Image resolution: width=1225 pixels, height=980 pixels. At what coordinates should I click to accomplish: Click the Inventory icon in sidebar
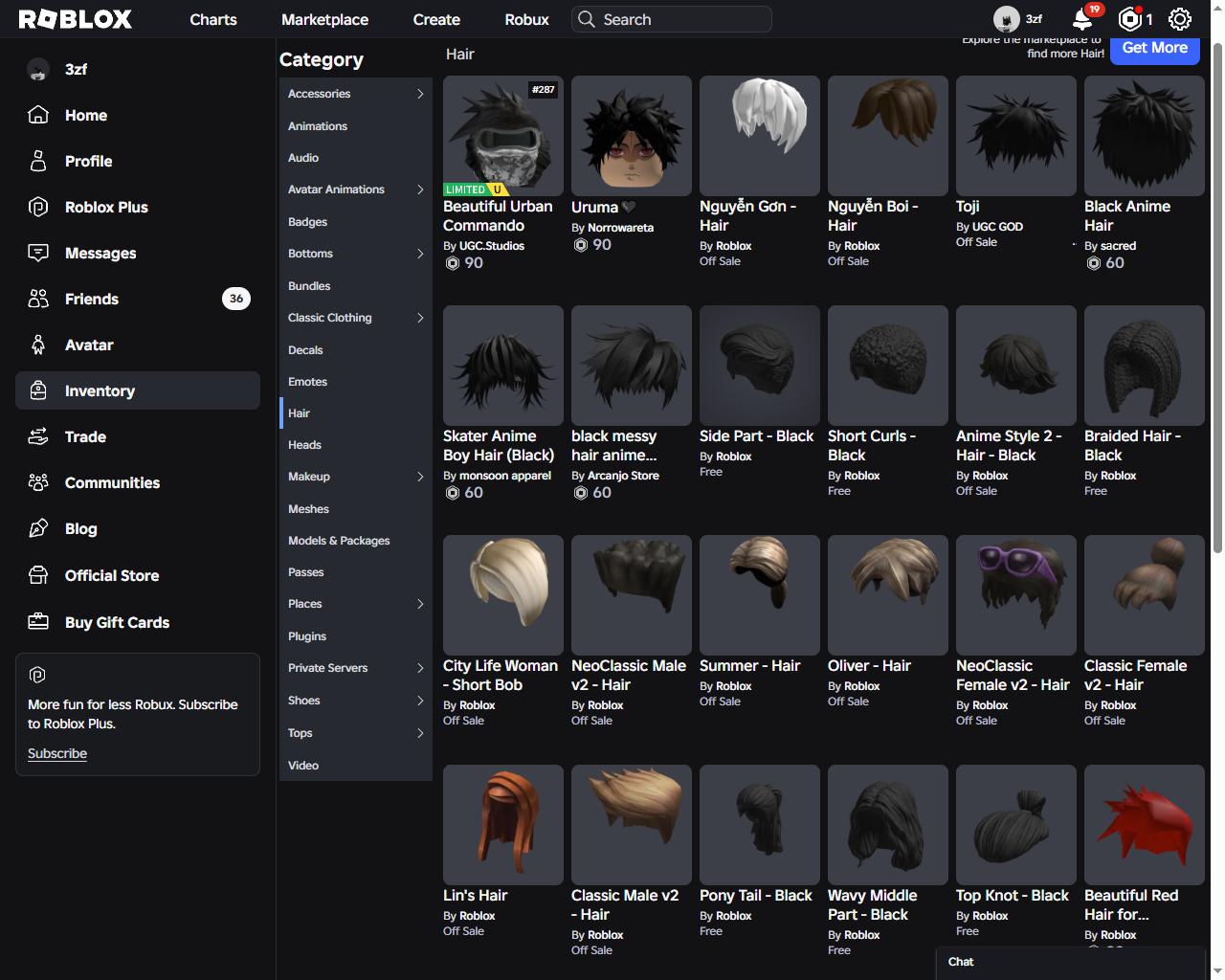coord(38,390)
